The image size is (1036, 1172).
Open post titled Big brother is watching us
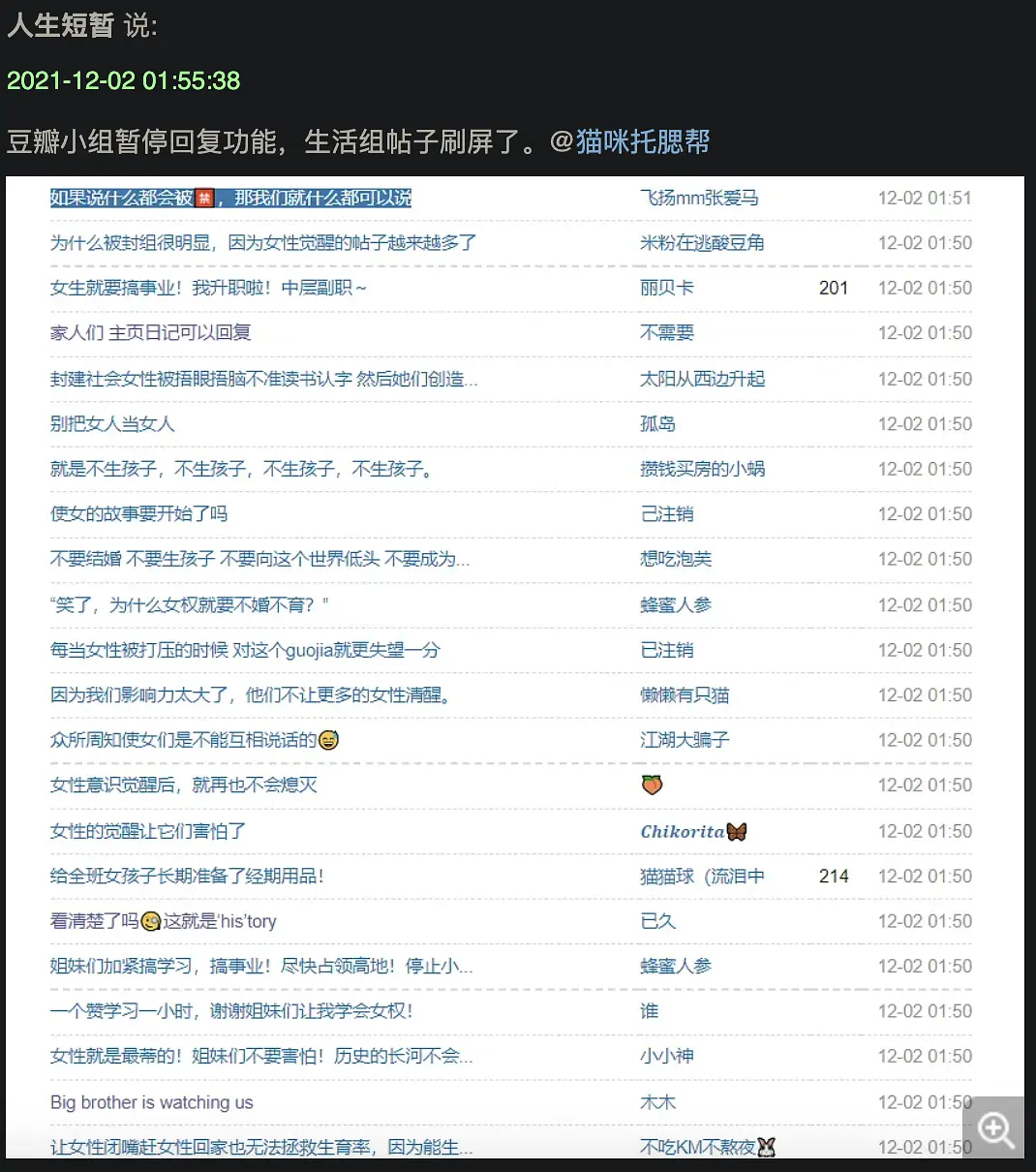coord(151,1102)
